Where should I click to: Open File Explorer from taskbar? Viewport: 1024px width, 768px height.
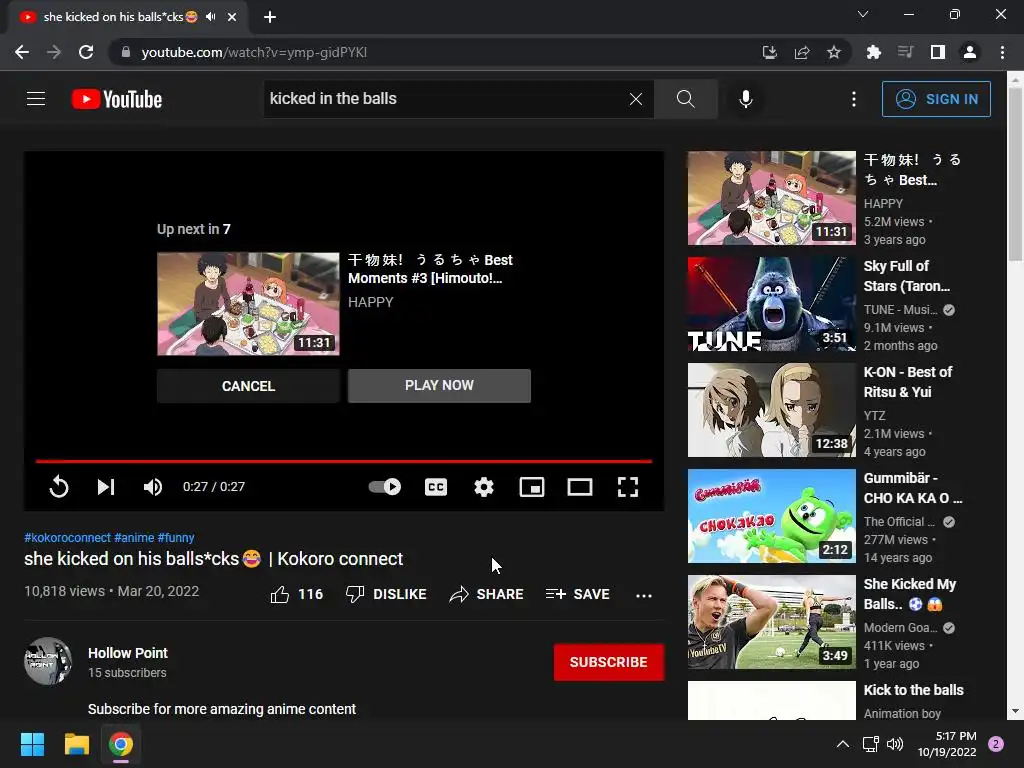76,744
